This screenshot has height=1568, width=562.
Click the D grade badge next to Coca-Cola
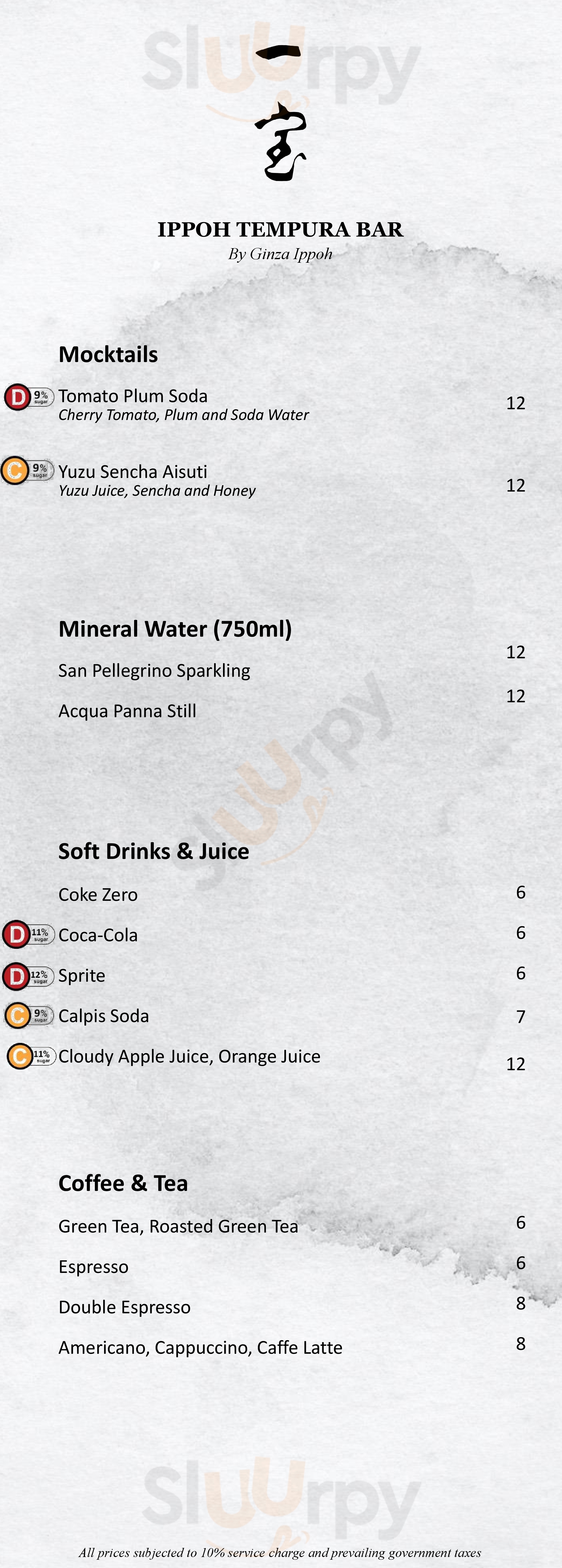click(x=17, y=934)
